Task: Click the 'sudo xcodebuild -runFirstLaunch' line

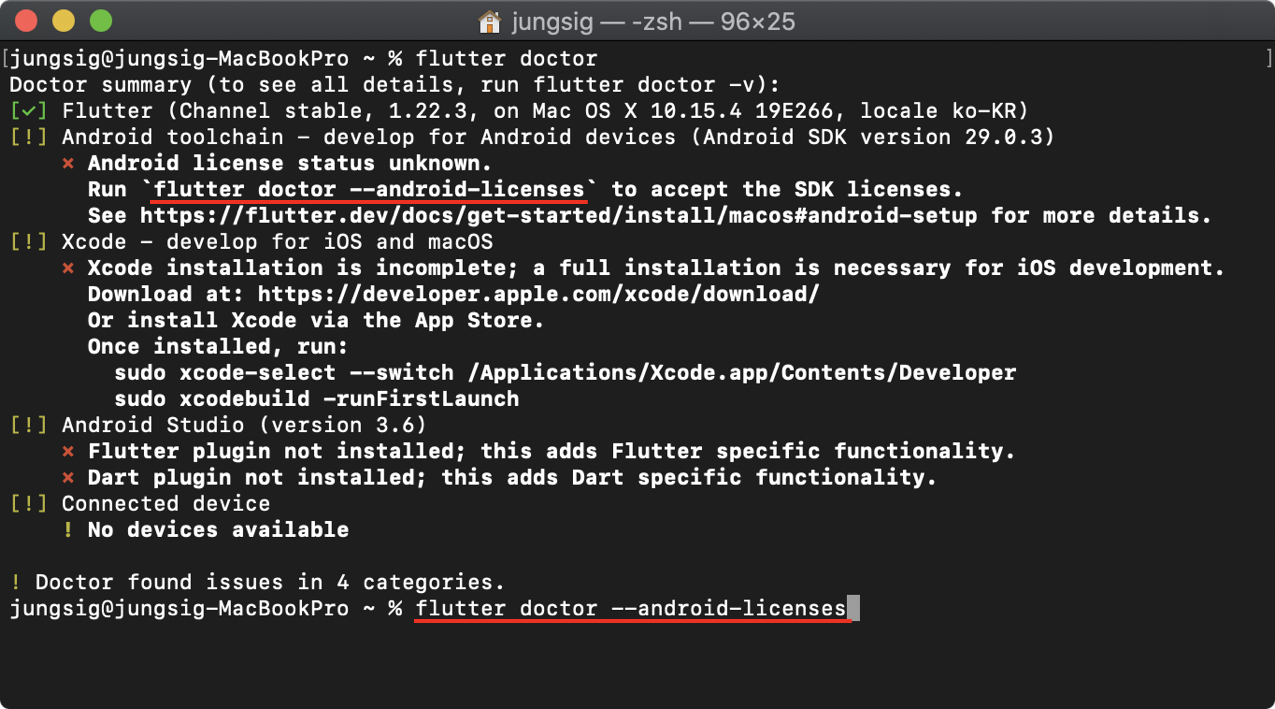Action: coord(316,399)
